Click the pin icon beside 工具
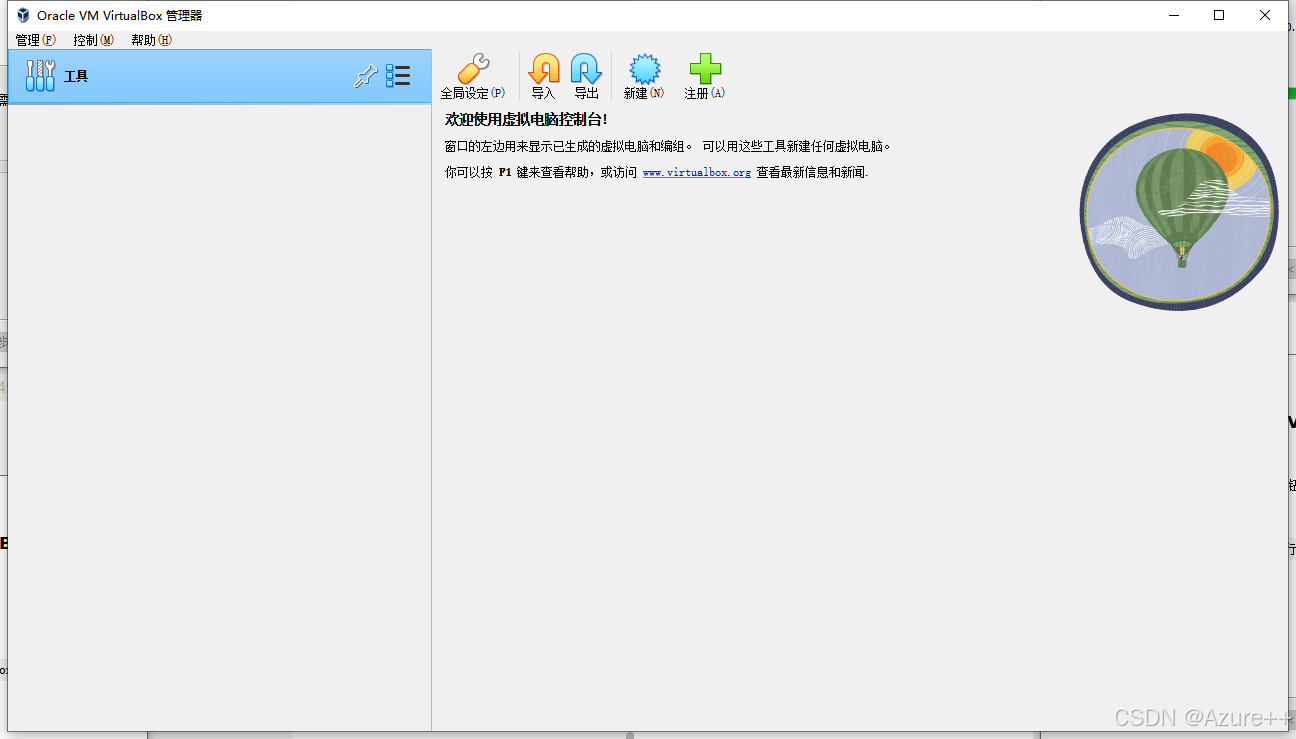The width and height of the screenshot is (1296, 739). [366, 76]
